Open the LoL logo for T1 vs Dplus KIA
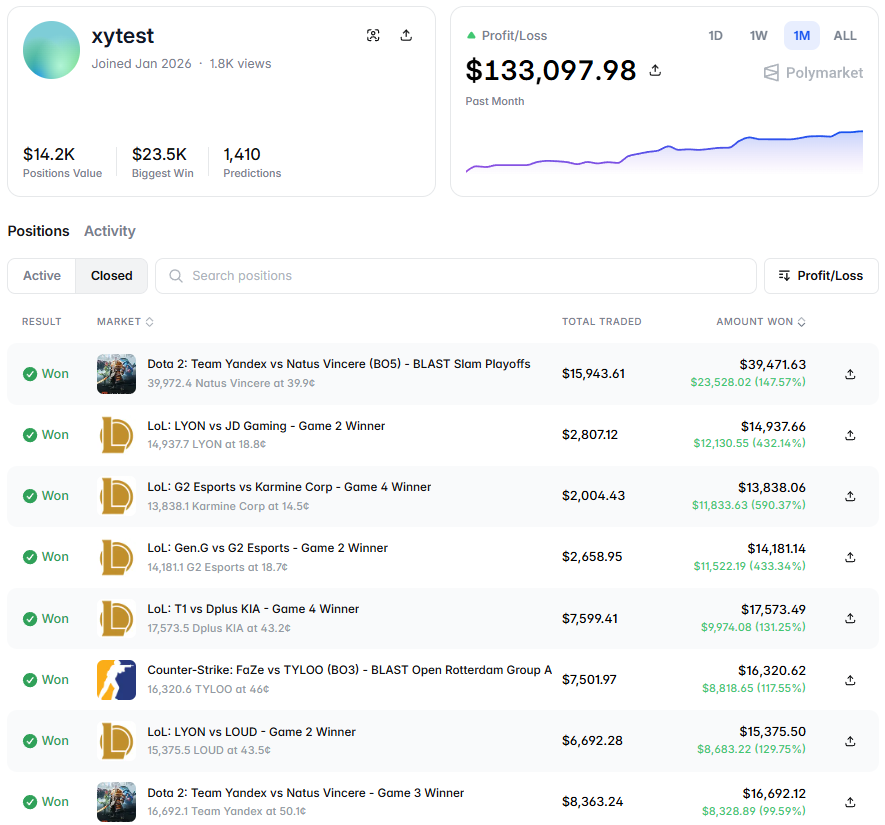This screenshot has height=825, width=885. click(x=116, y=618)
